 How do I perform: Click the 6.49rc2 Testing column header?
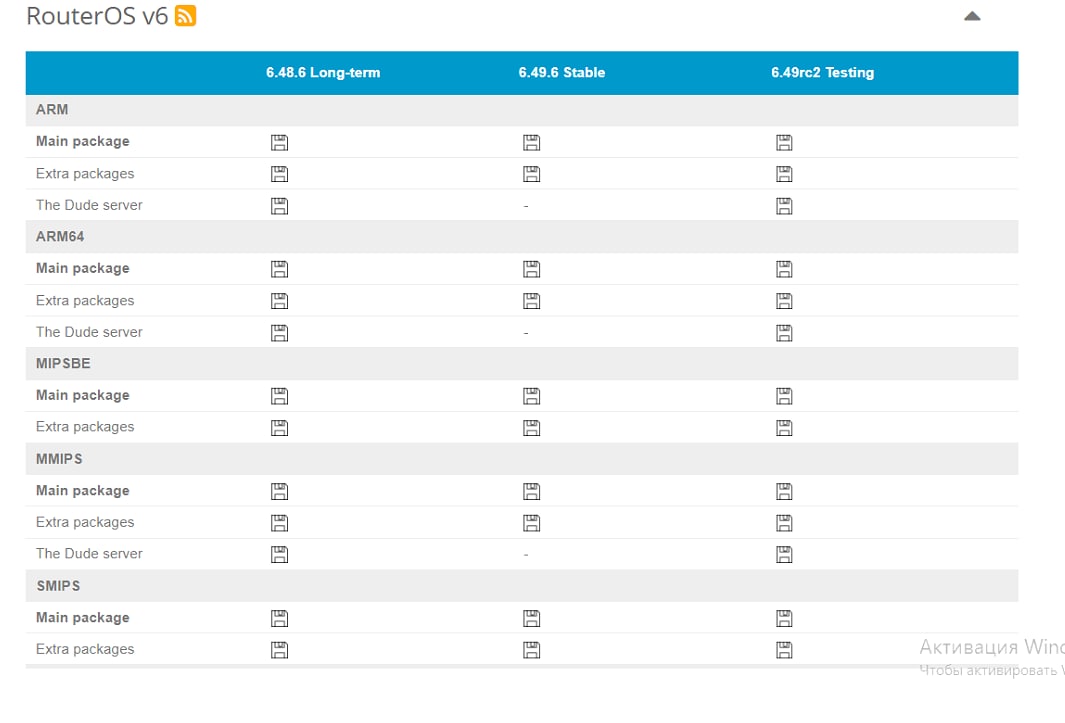click(823, 73)
